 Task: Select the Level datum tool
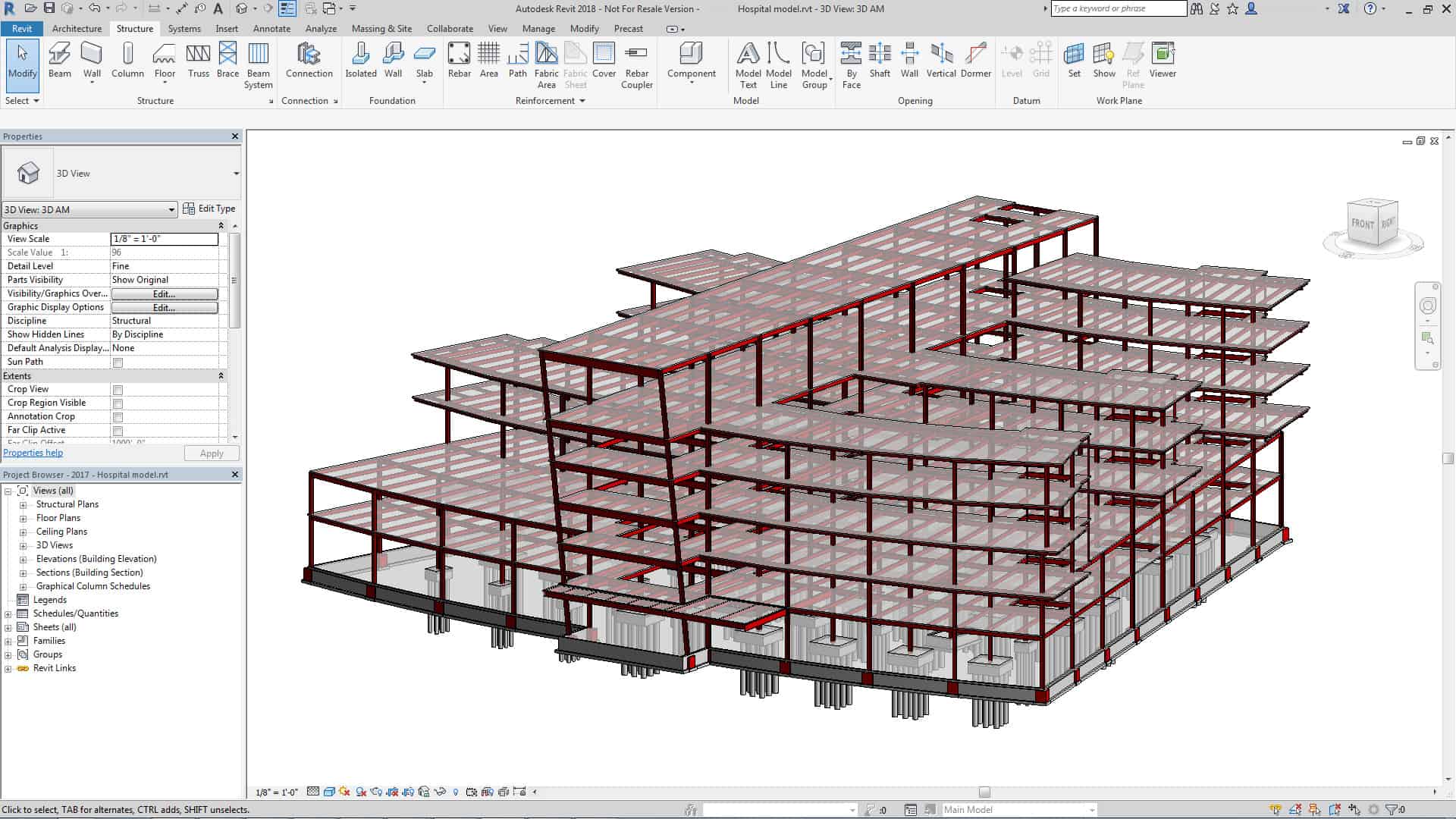tap(1012, 61)
